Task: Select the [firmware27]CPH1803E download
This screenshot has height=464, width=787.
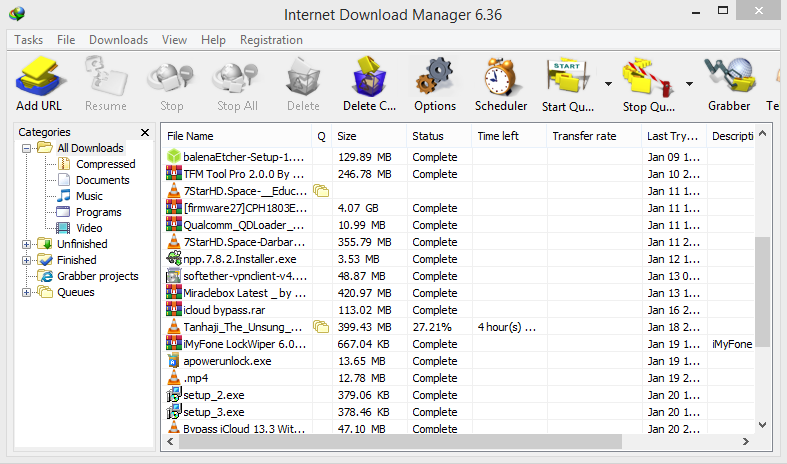Action: (458, 208)
